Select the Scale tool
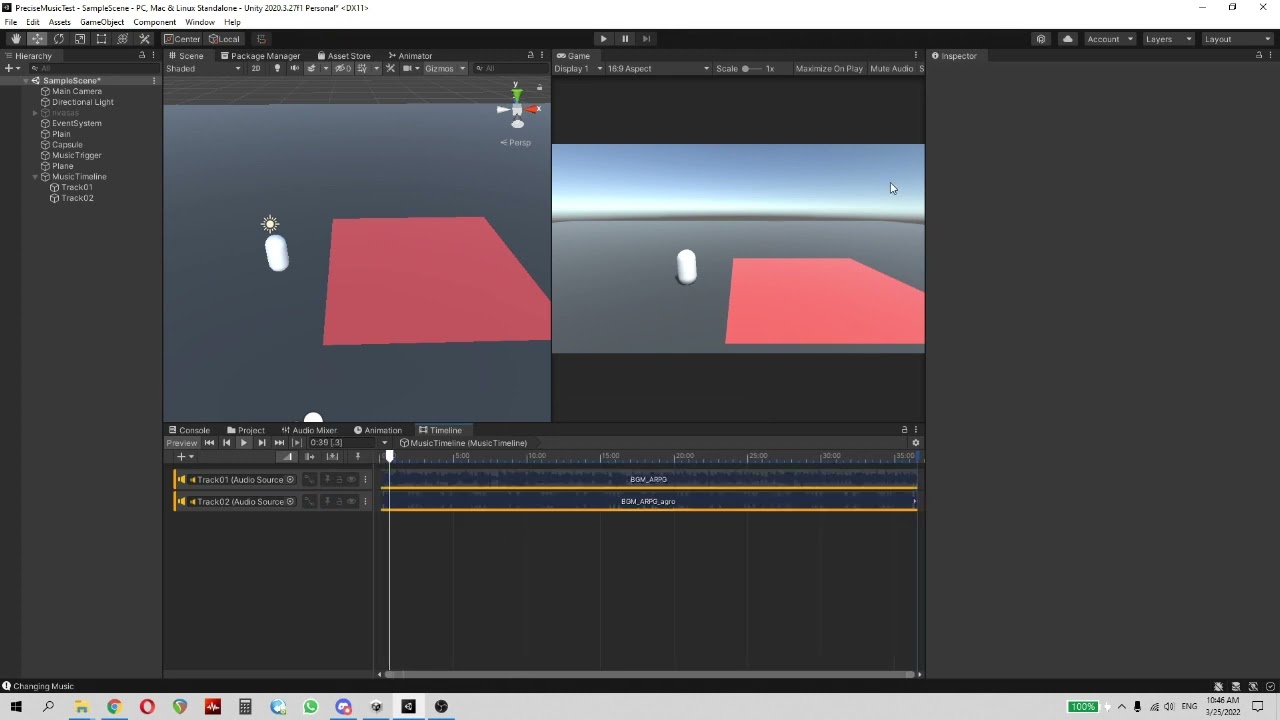 [x=80, y=39]
